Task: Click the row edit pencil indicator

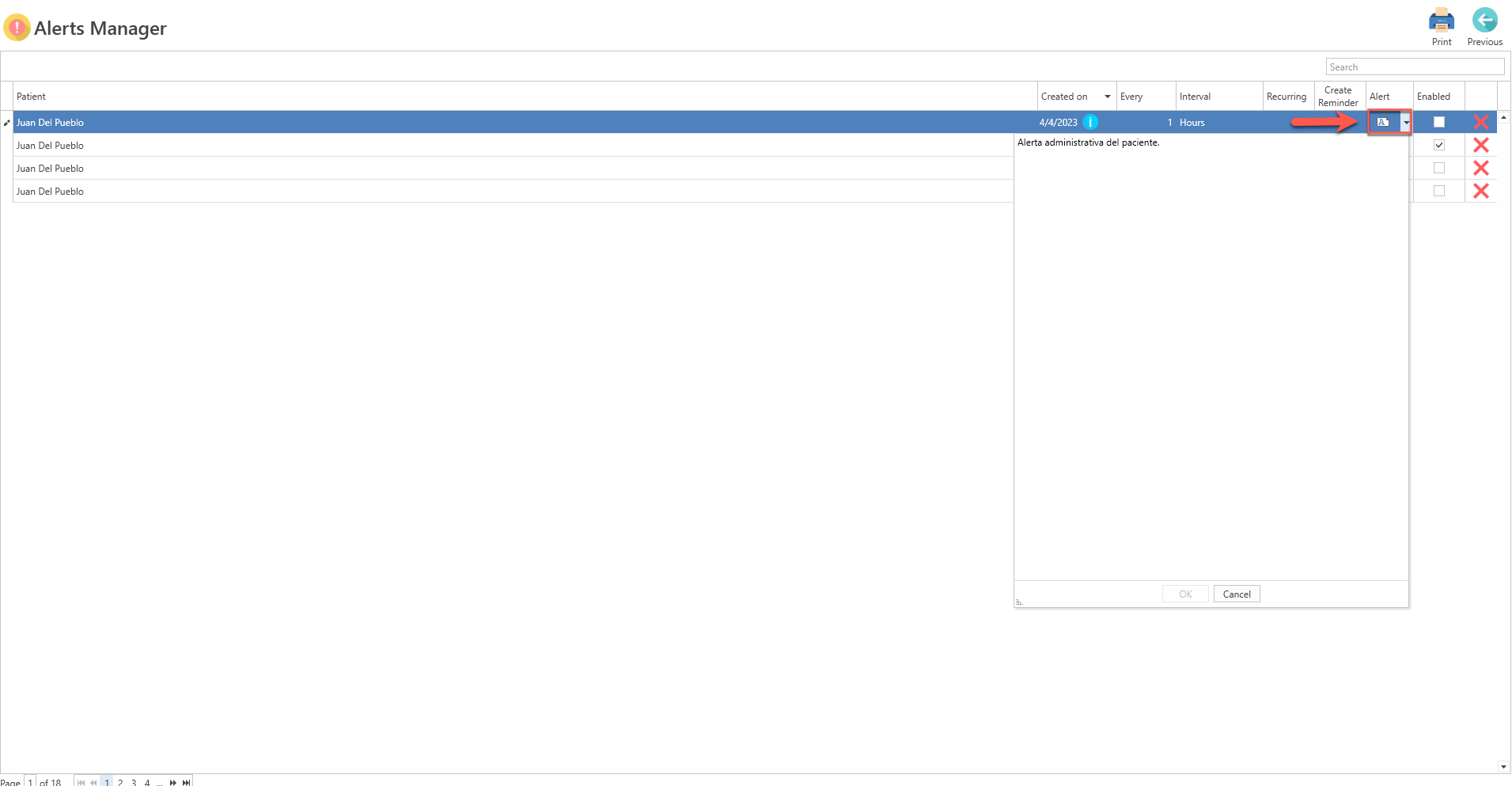Action: click(x=6, y=123)
